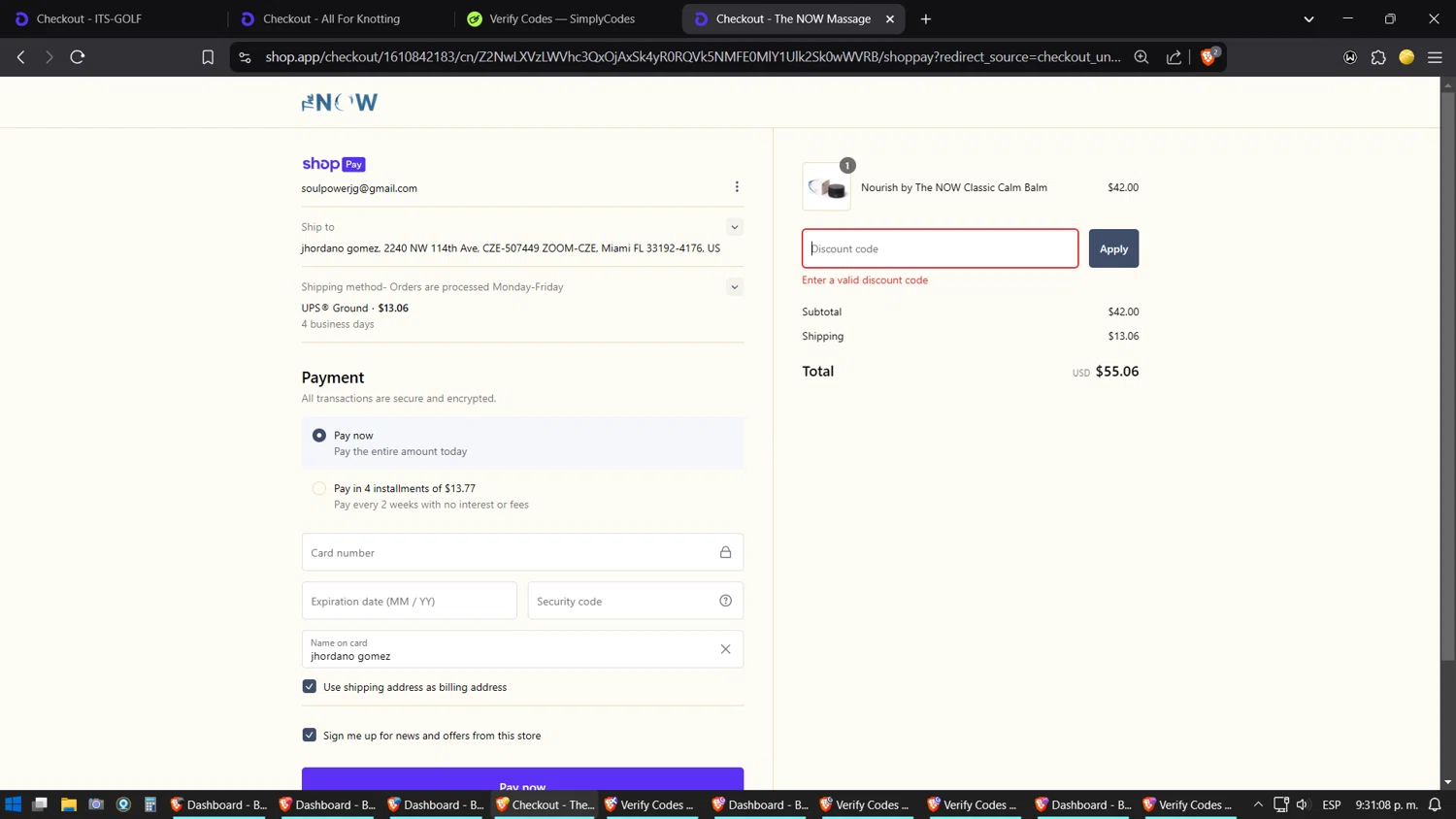The width and height of the screenshot is (1456, 819).
Task: Open the browser hamburger menu
Action: [x=1435, y=57]
